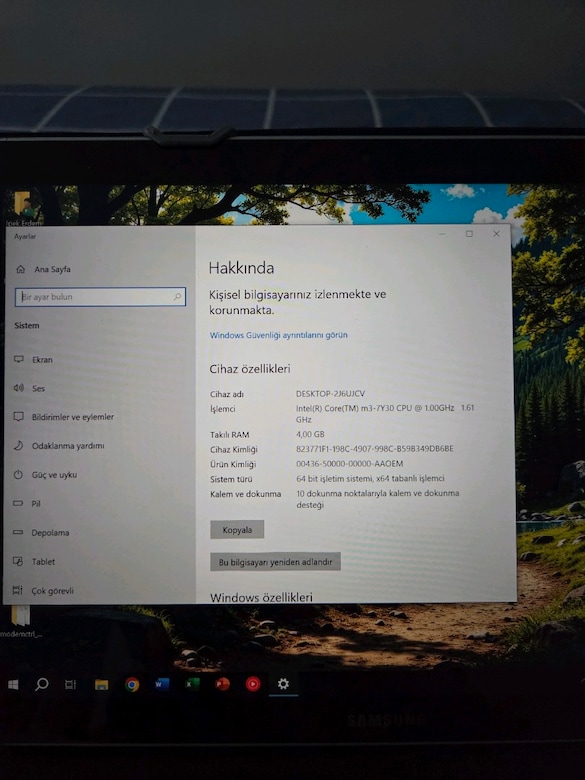Select the modemctrl desktop folder icon
The width and height of the screenshot is (585, 780).
21,620
